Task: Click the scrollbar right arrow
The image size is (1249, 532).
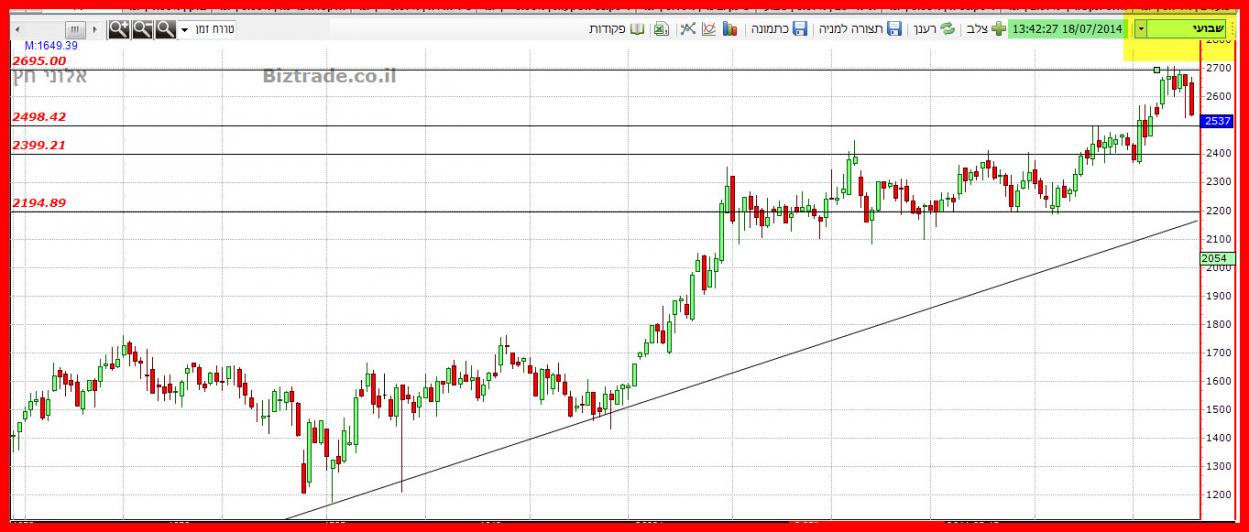Action: click(x=96, y=29)
